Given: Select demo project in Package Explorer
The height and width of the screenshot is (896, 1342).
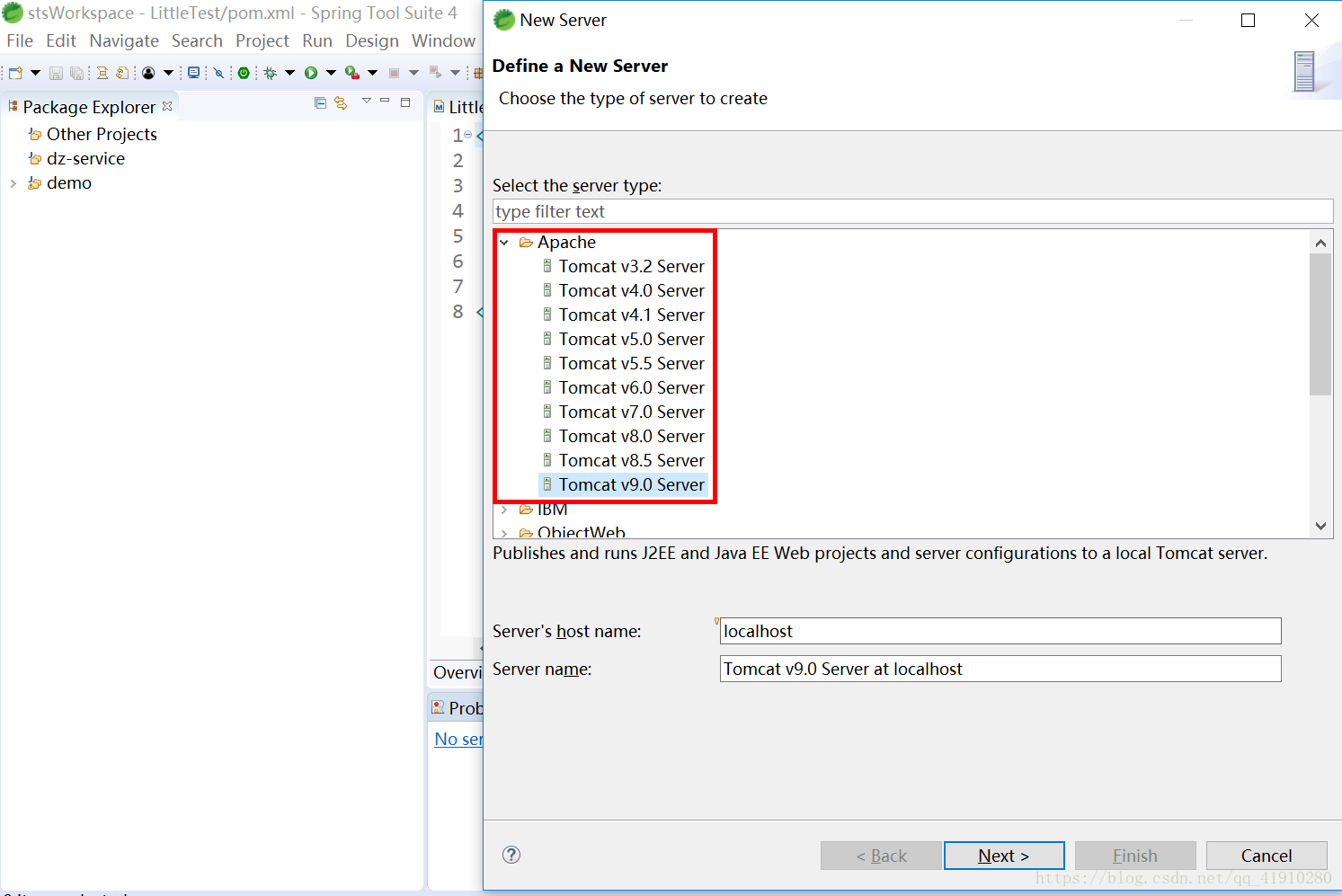Looking at the screenshot, I should coord(69,182).
